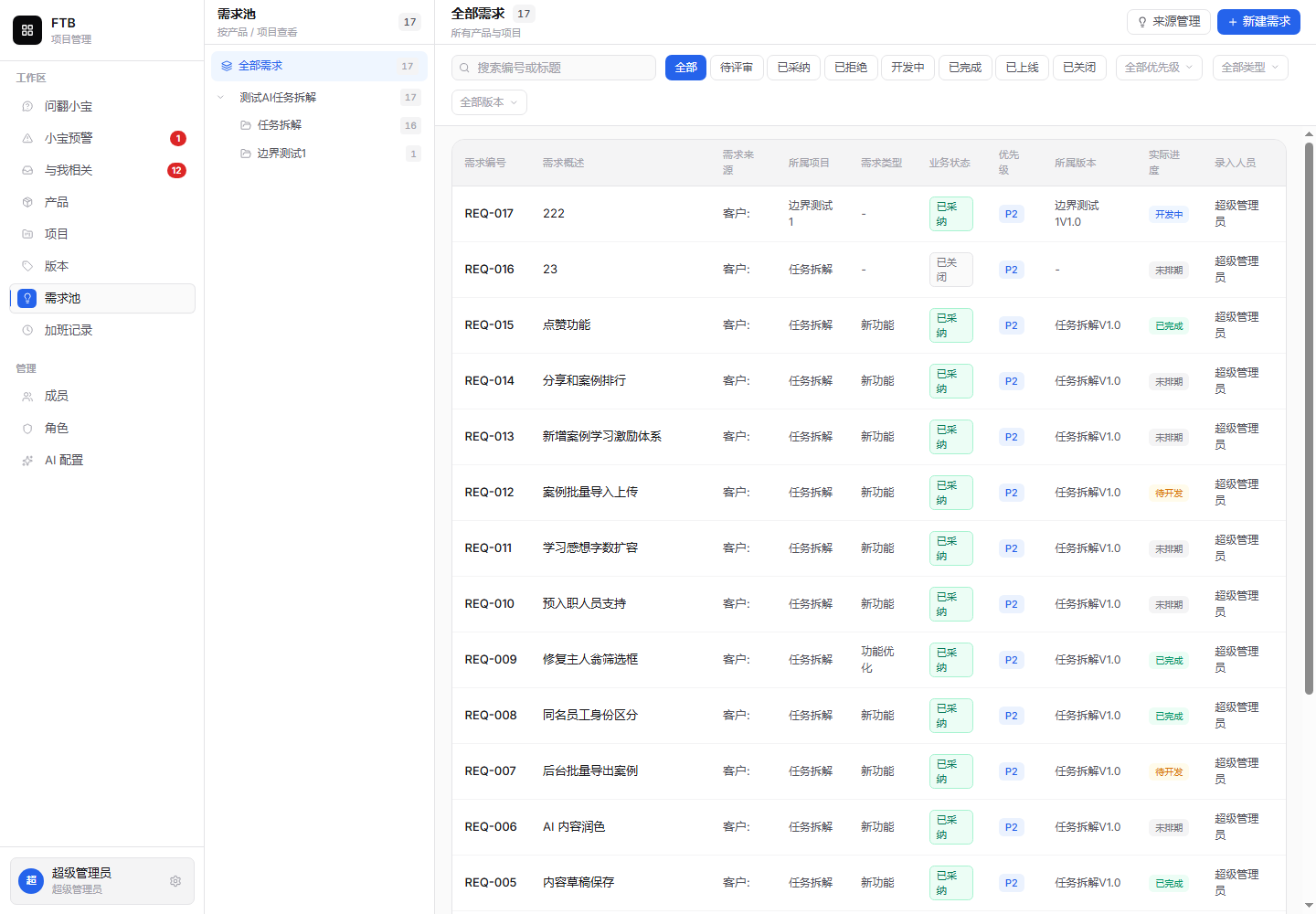1316x914 pixels.
Task: Open requirement REQ-017
Action: coord(489,214)
